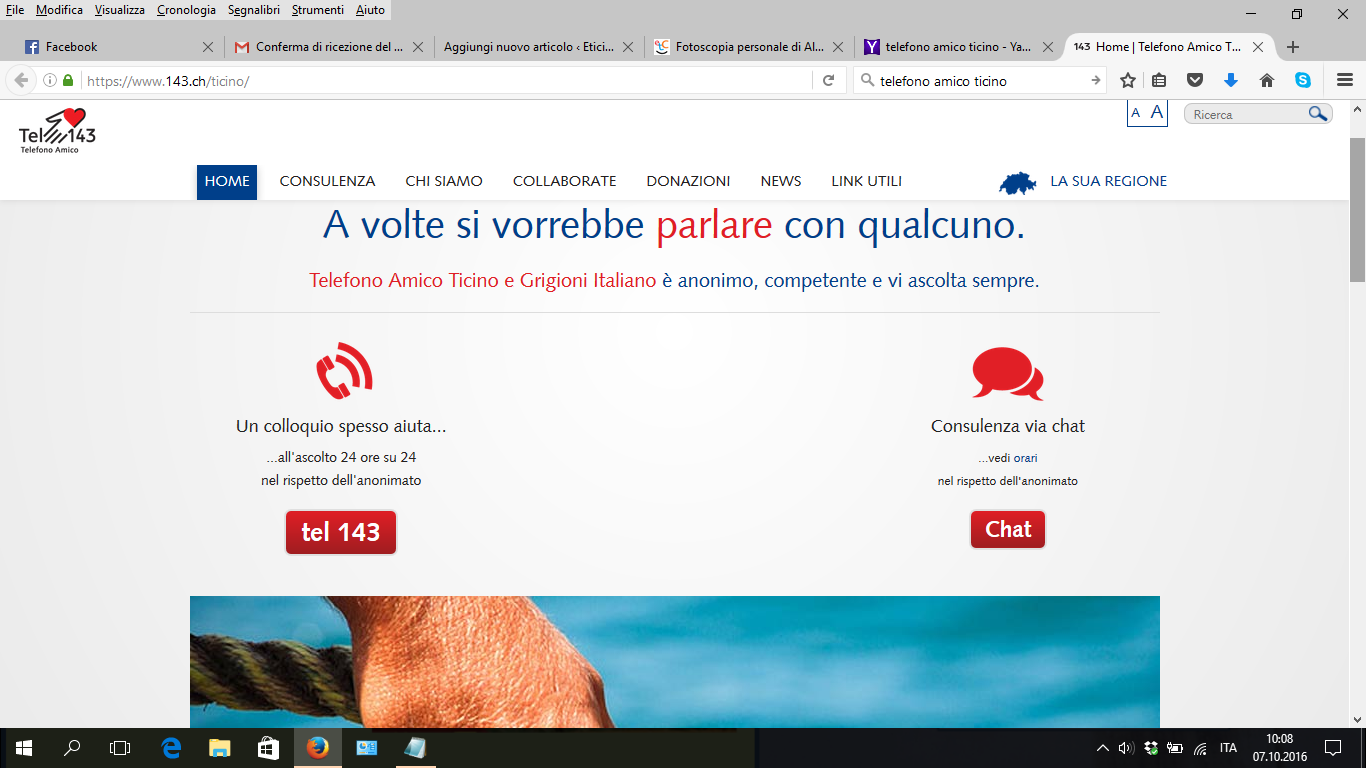
Task: Open the Segnalibri menu
Action: [x=253, y=10]
